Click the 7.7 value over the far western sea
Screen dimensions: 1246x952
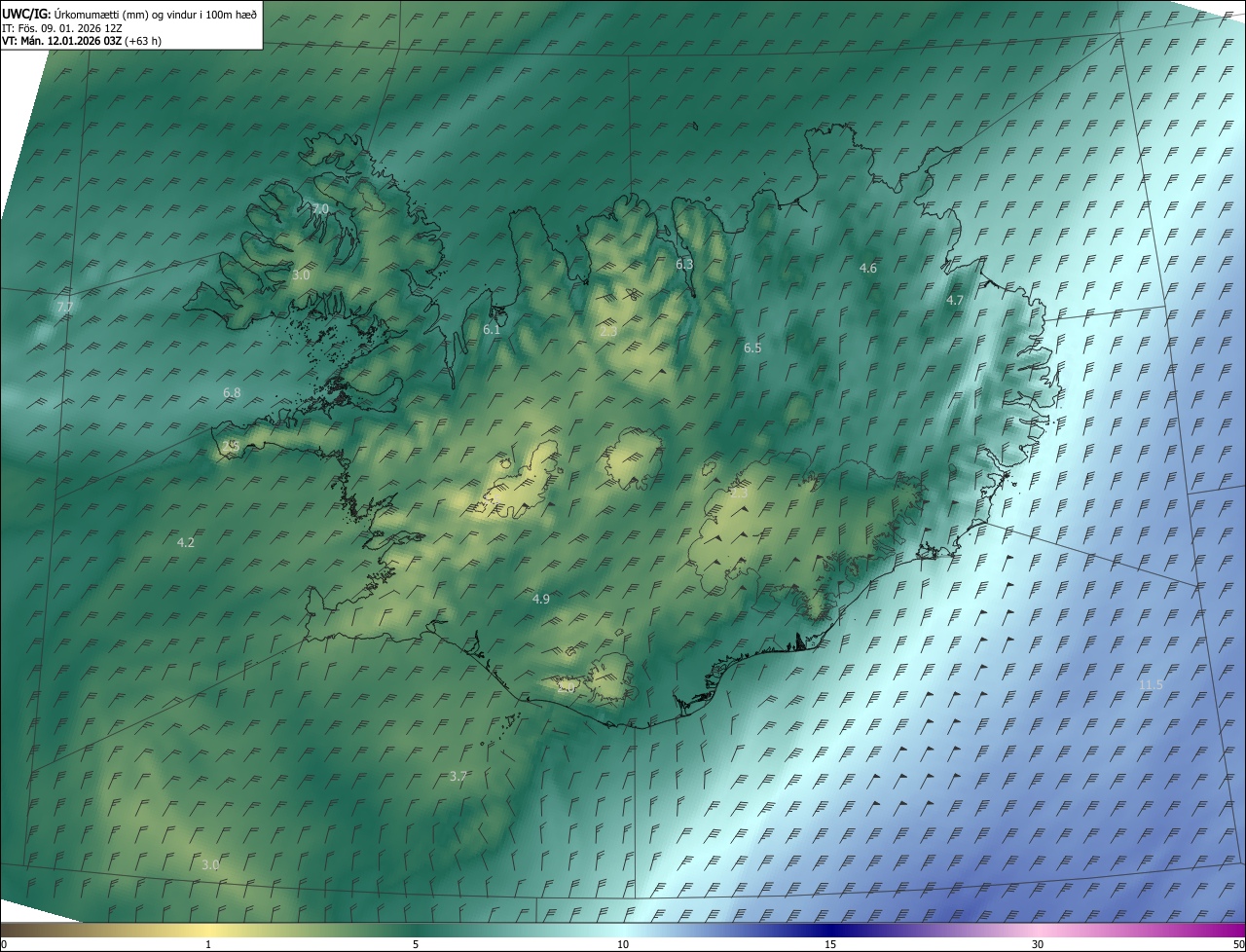65,308
